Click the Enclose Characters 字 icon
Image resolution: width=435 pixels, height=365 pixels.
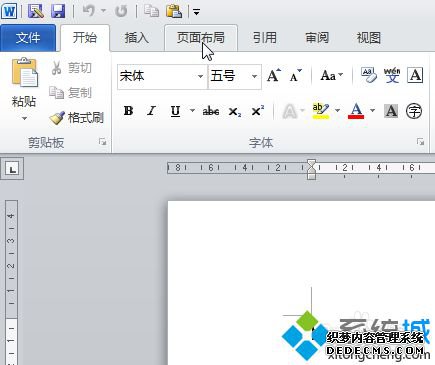(414, 111)
